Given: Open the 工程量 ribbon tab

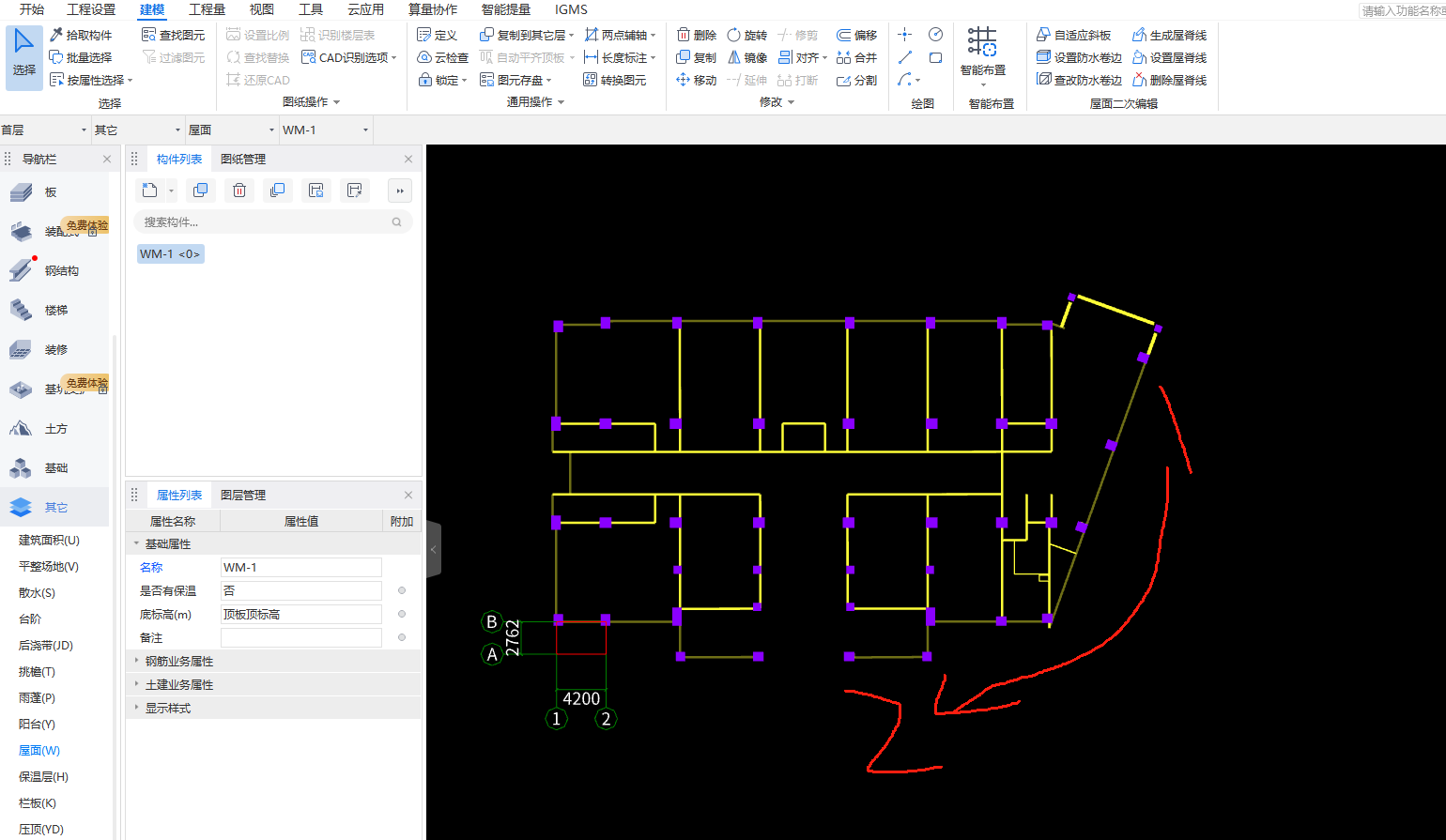Looking at the screenshot, I should 207,9.
